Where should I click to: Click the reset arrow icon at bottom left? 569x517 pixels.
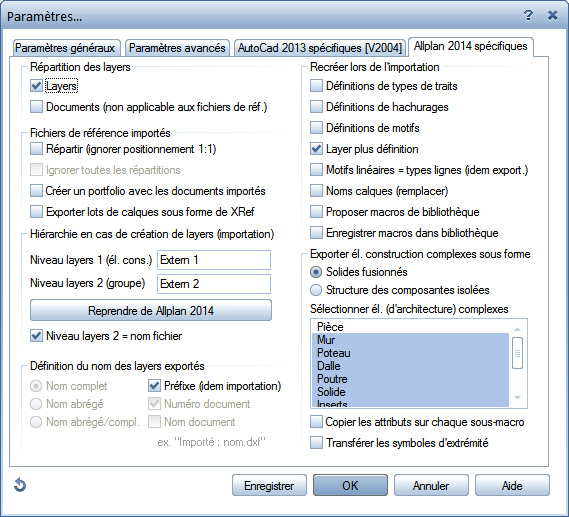pyautogui.click(x=20, y=485)
